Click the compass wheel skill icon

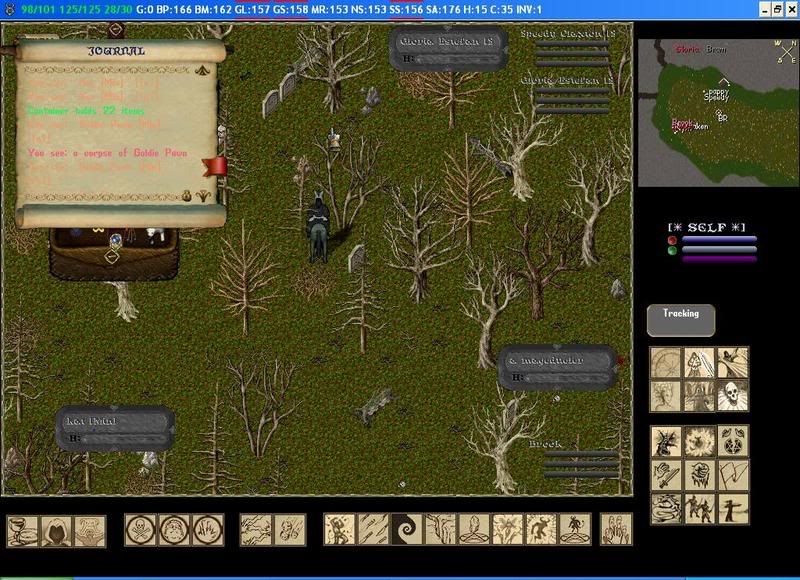[665, 362]
